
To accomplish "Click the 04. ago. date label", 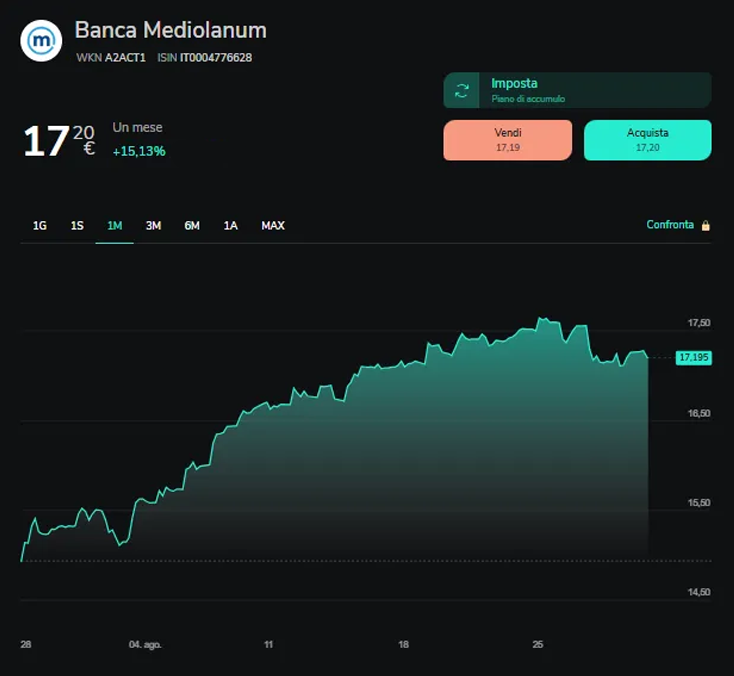I will pos(145,645).
